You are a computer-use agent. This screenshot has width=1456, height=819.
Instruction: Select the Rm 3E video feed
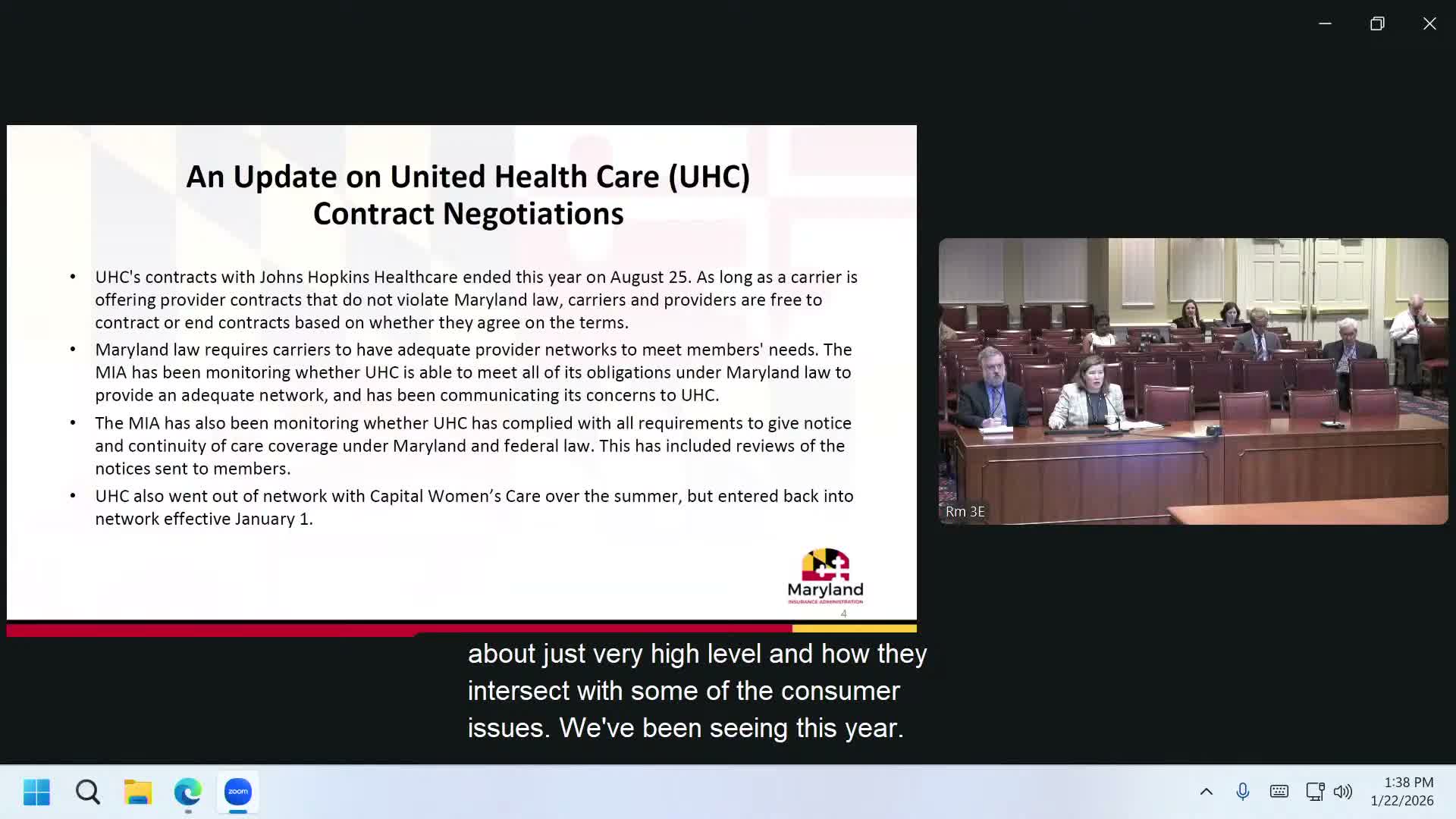tap(1193, 381)
